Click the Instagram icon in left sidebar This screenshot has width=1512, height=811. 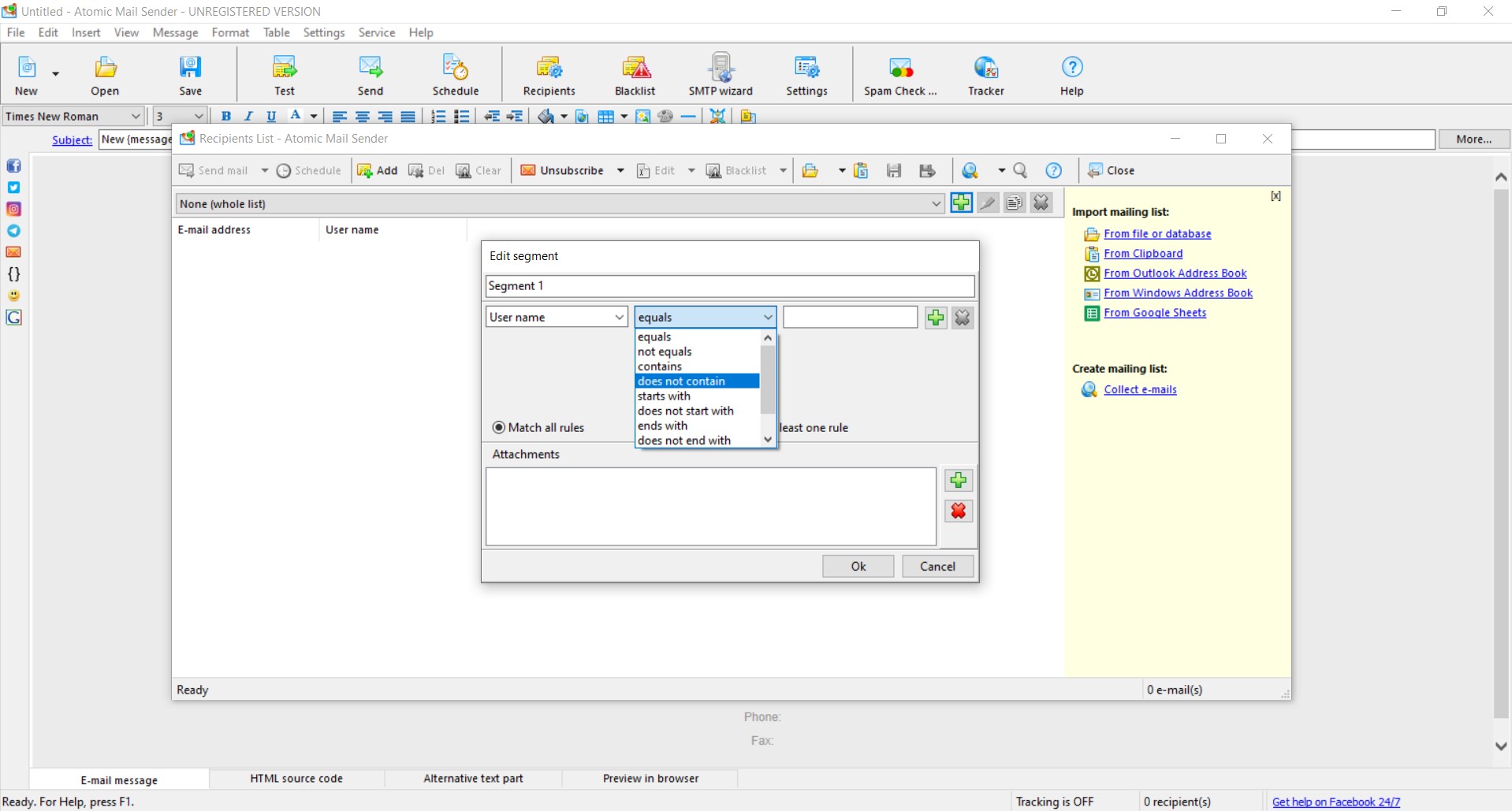pyautogui.click(x=13, y=209)
